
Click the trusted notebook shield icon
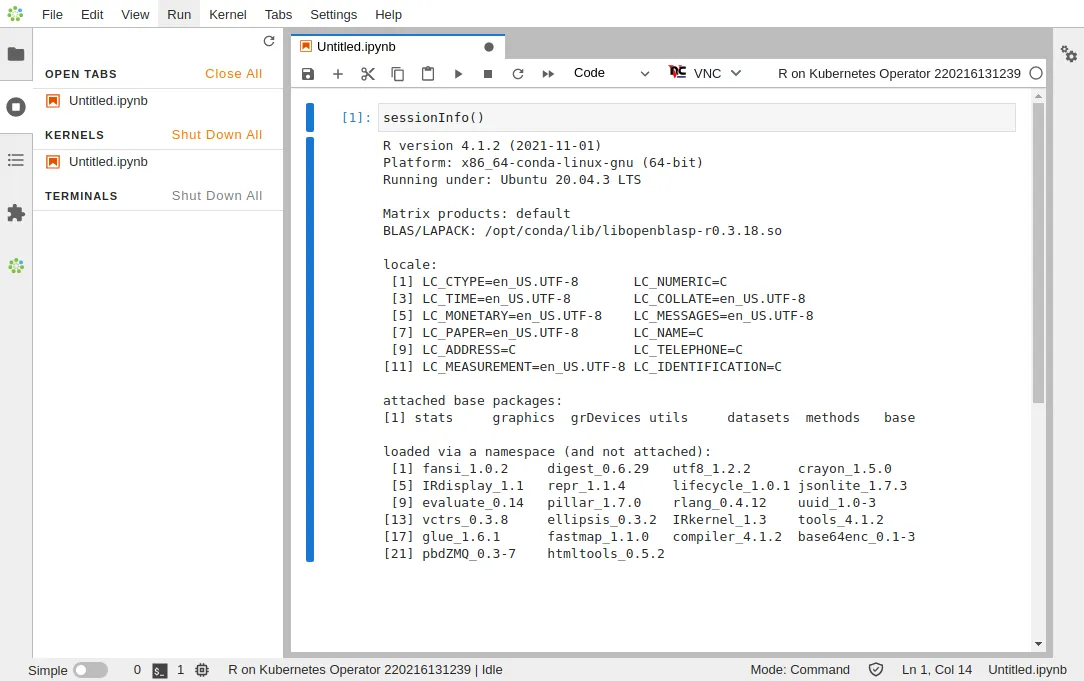tap(876, 669)
